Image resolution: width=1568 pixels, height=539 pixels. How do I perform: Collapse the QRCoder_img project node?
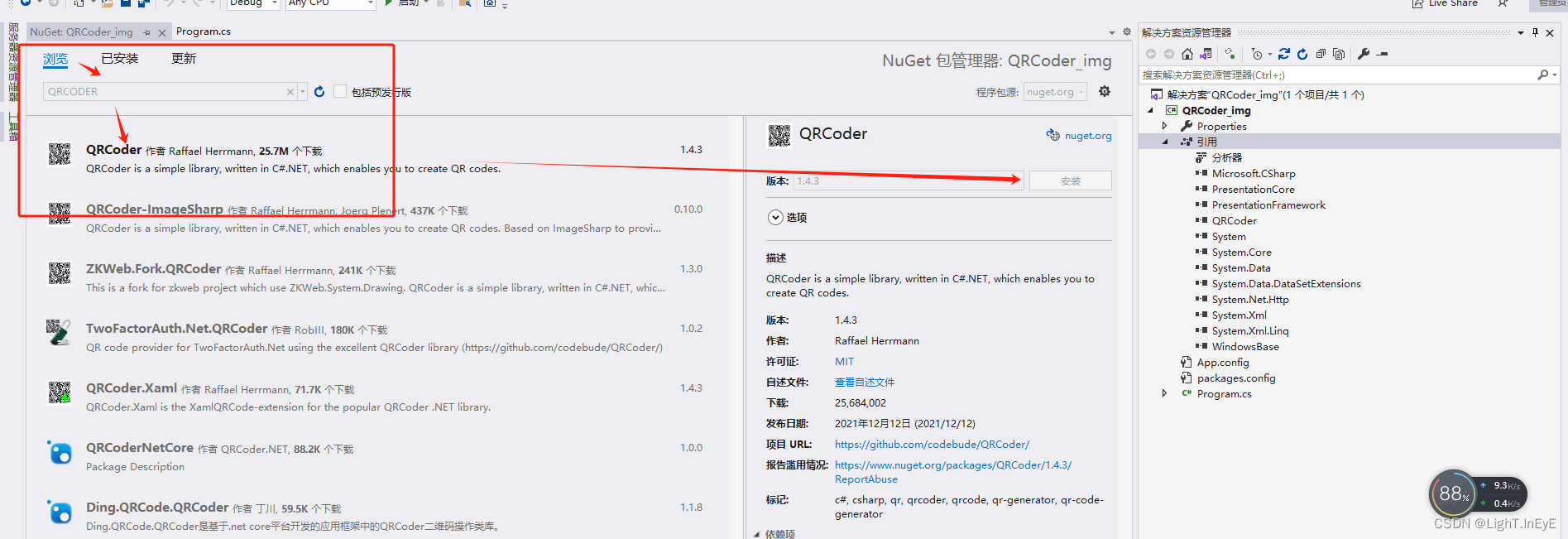tap(1150, 110)
